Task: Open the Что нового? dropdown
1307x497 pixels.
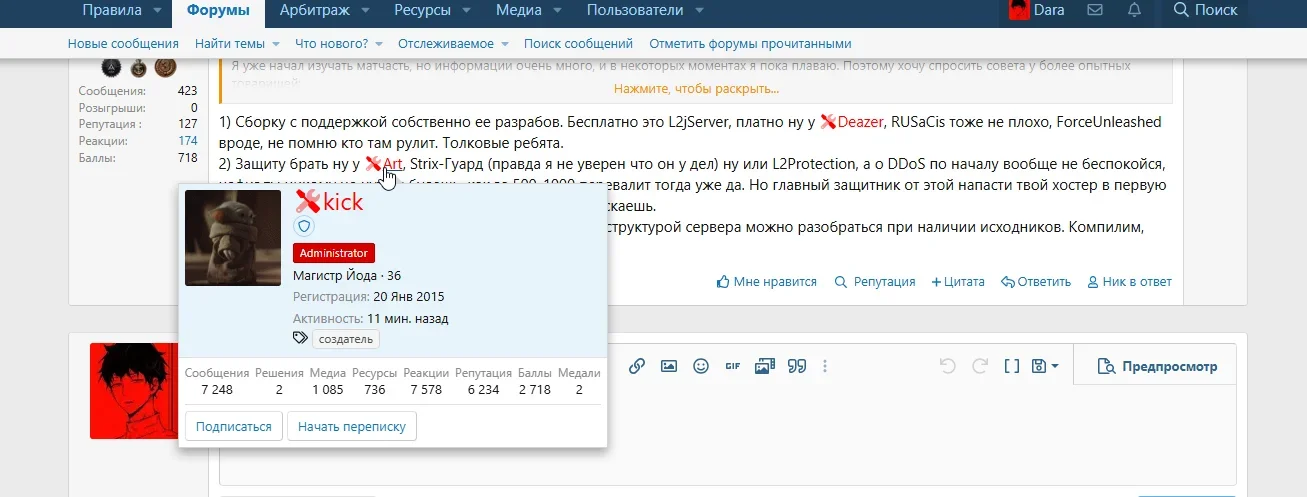Action: coord(338,44)
